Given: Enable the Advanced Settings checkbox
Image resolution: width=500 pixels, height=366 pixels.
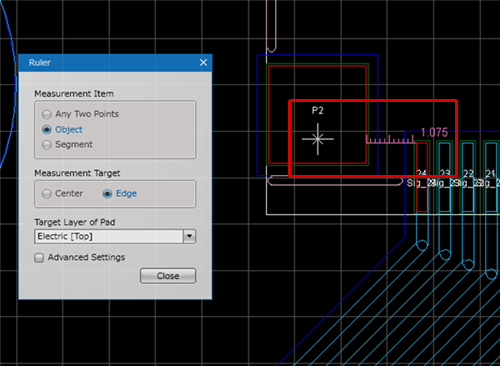Looking at the screenshot, I should click(x=39, y=258).
